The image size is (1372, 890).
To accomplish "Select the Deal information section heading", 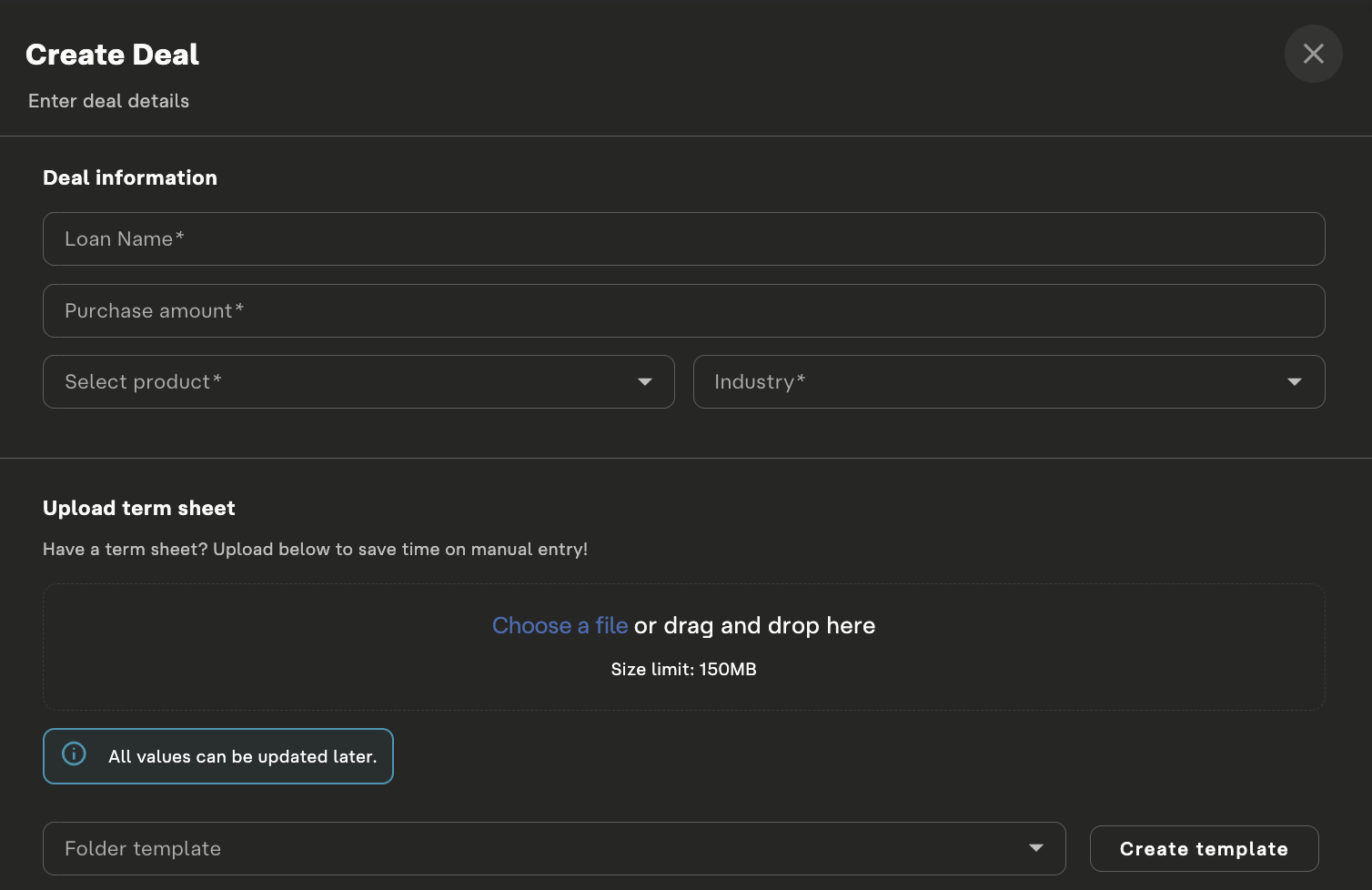I will (x=129, y=177).
